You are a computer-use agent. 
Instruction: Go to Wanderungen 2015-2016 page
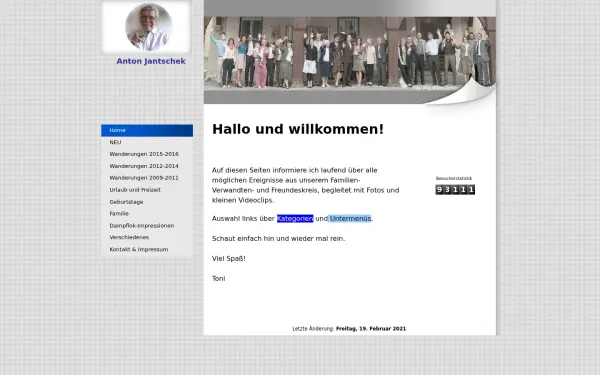pos(147,154)
